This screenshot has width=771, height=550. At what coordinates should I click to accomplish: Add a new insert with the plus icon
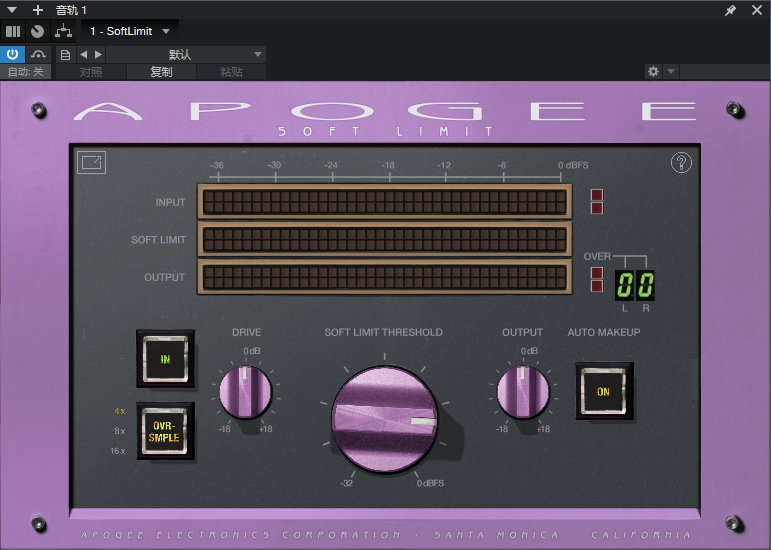(x=37, y=9)
